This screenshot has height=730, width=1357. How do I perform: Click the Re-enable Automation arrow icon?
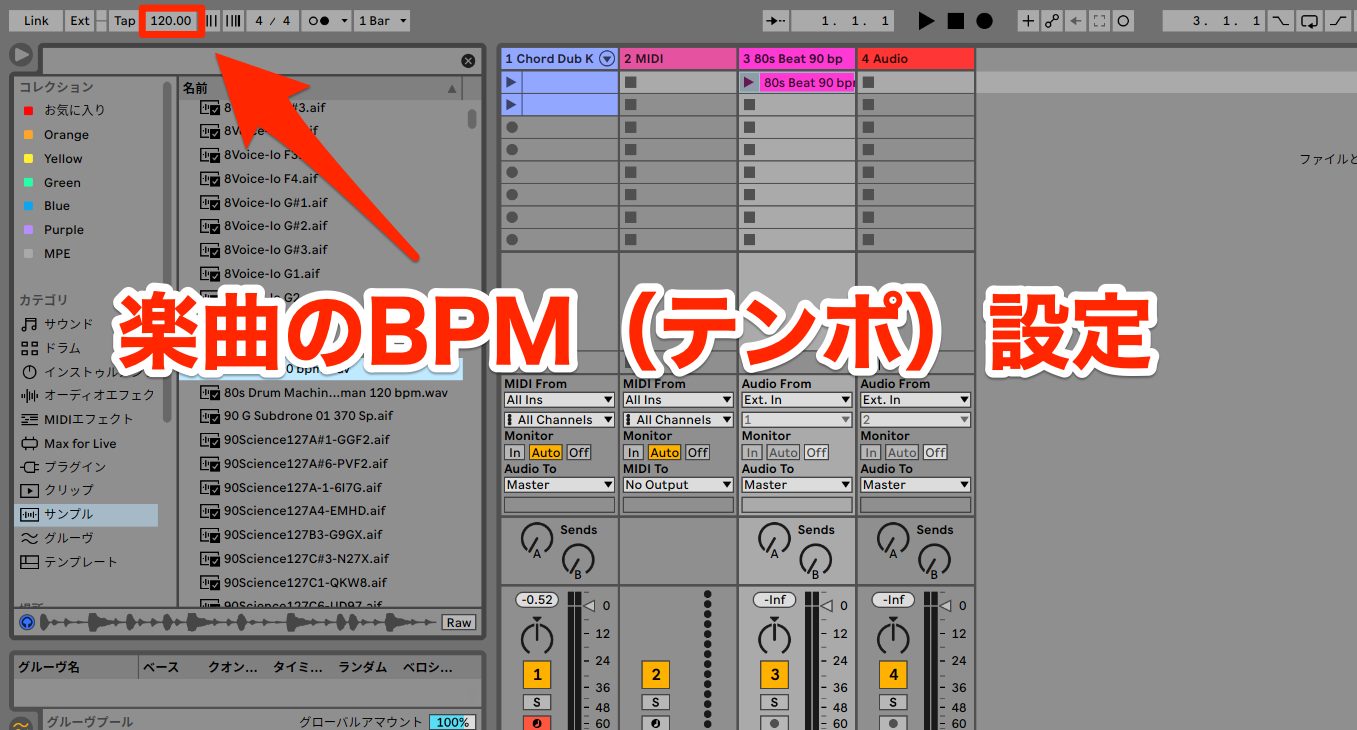pos(1076,20)
